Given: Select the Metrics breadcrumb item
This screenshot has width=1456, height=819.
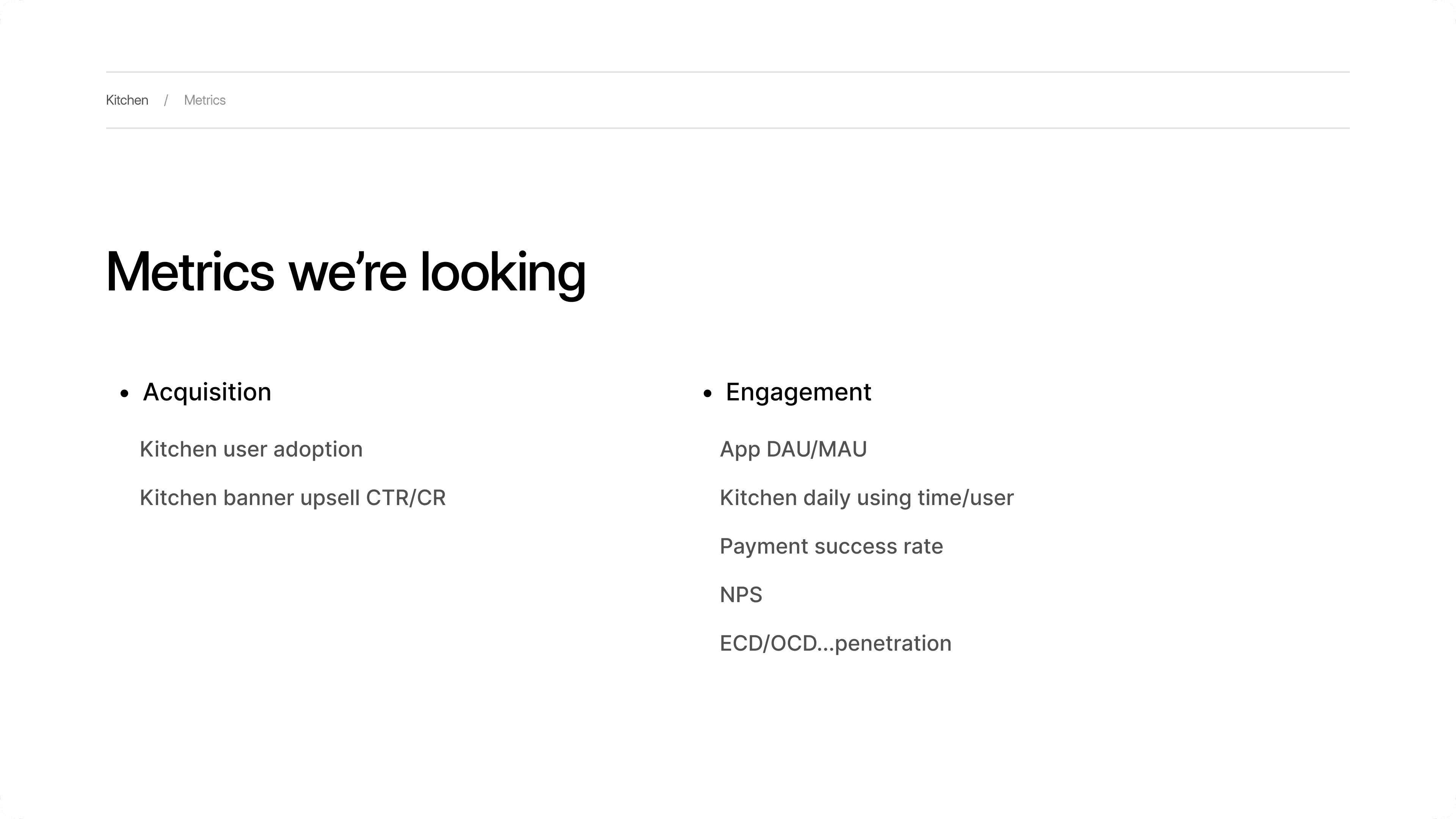Looking at the screenshot, I should pyautogui.click(x=205, y=100).
